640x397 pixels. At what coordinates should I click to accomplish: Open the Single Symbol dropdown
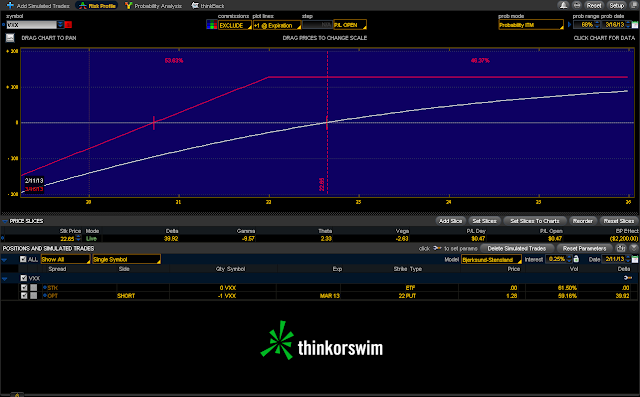126,259
